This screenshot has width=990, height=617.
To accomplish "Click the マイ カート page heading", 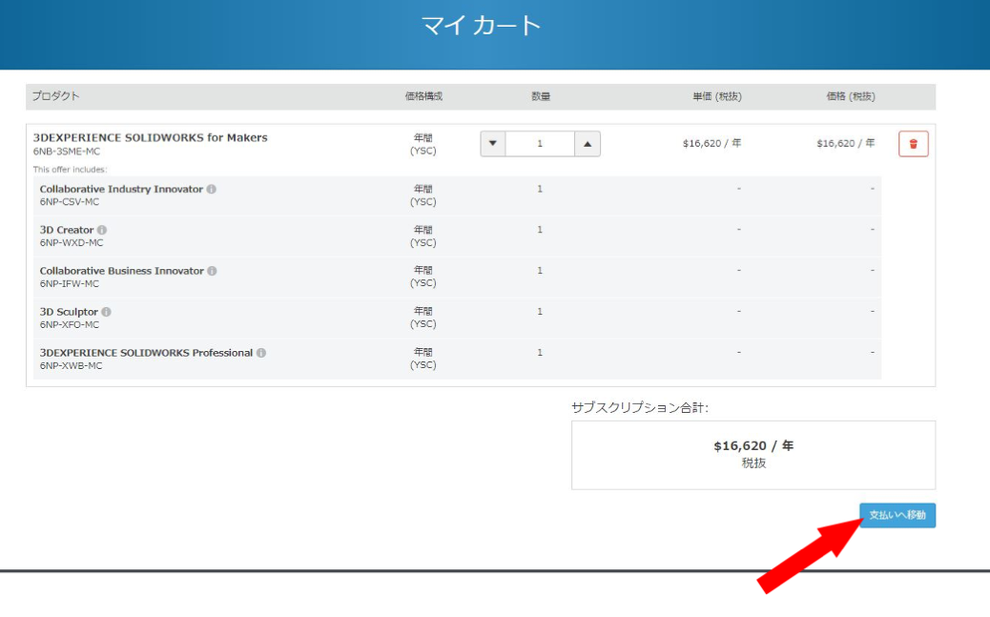I will [x=481, y=26].
